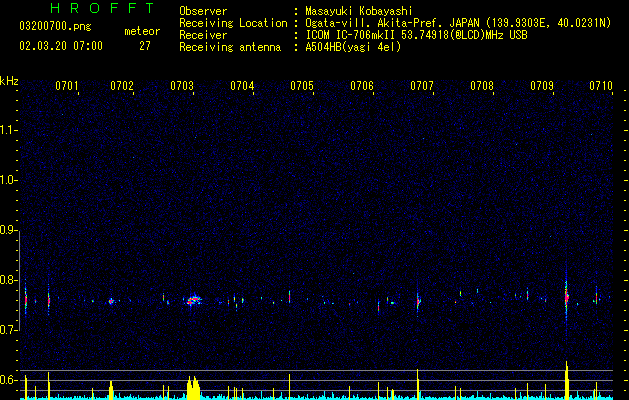Click the receiving location Ogata-vill. Akita-Pref. text
The width and height of the screenshot is (629, 400).
(x=458, y=23)
